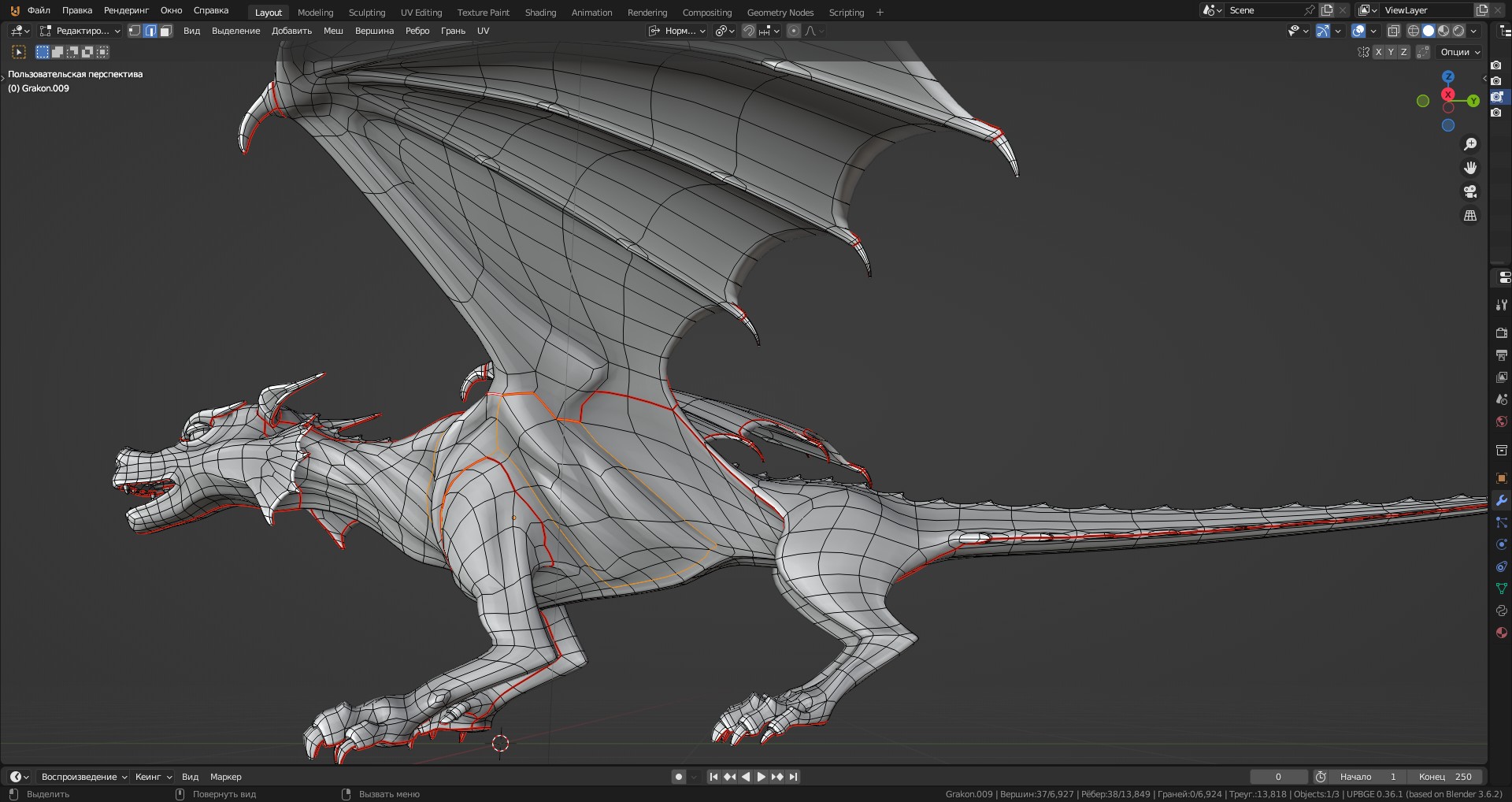The image size is (1512, 802).
Task: Select face selection mode
Action: pos(165,31)
